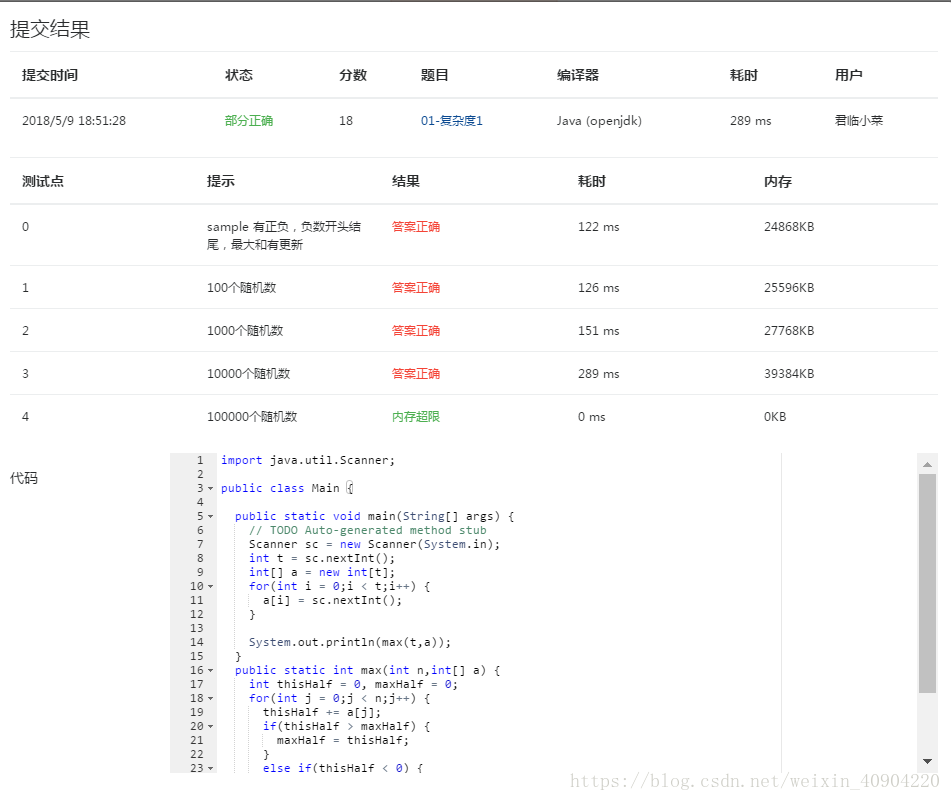
Task: Collapse the for loop fold at line 18
Action: click(x=210, y=699)
